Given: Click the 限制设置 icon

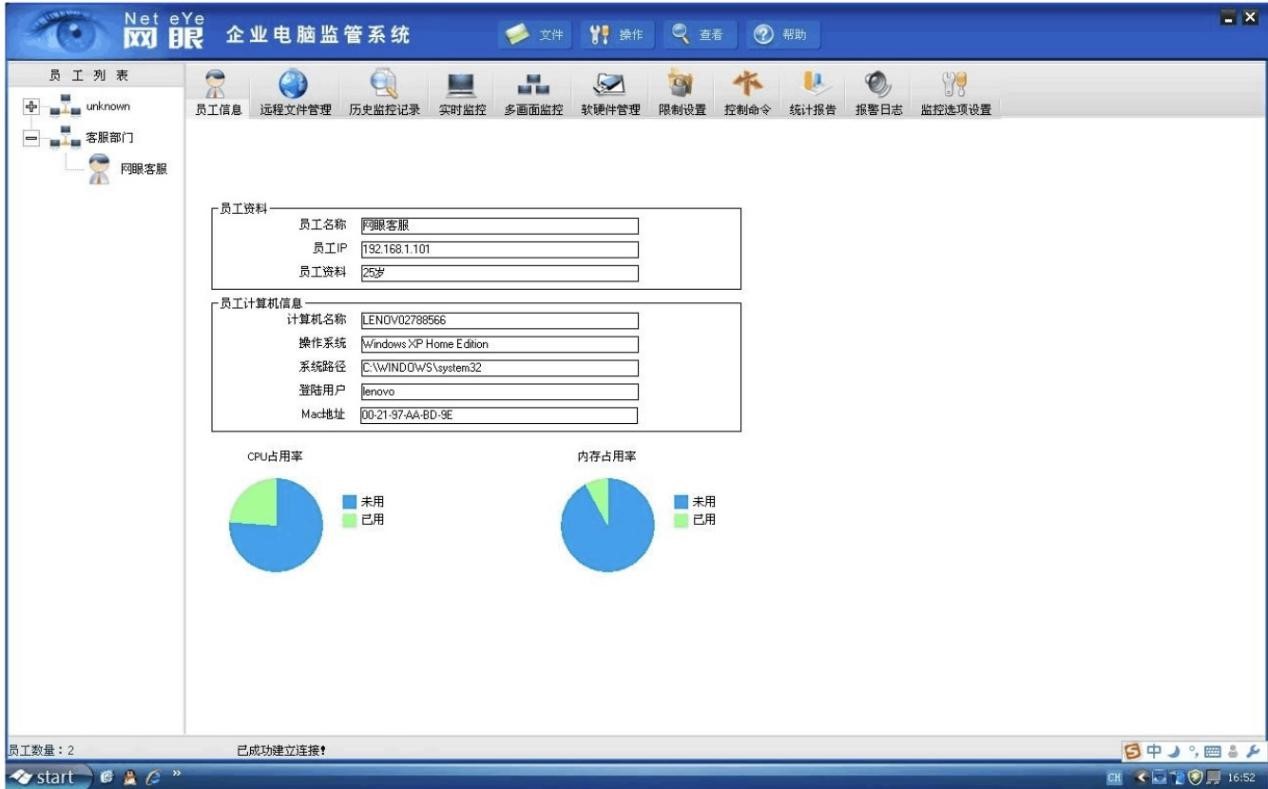Looking at the screenshot, I should pyautogui.click(x=682, y=85).
